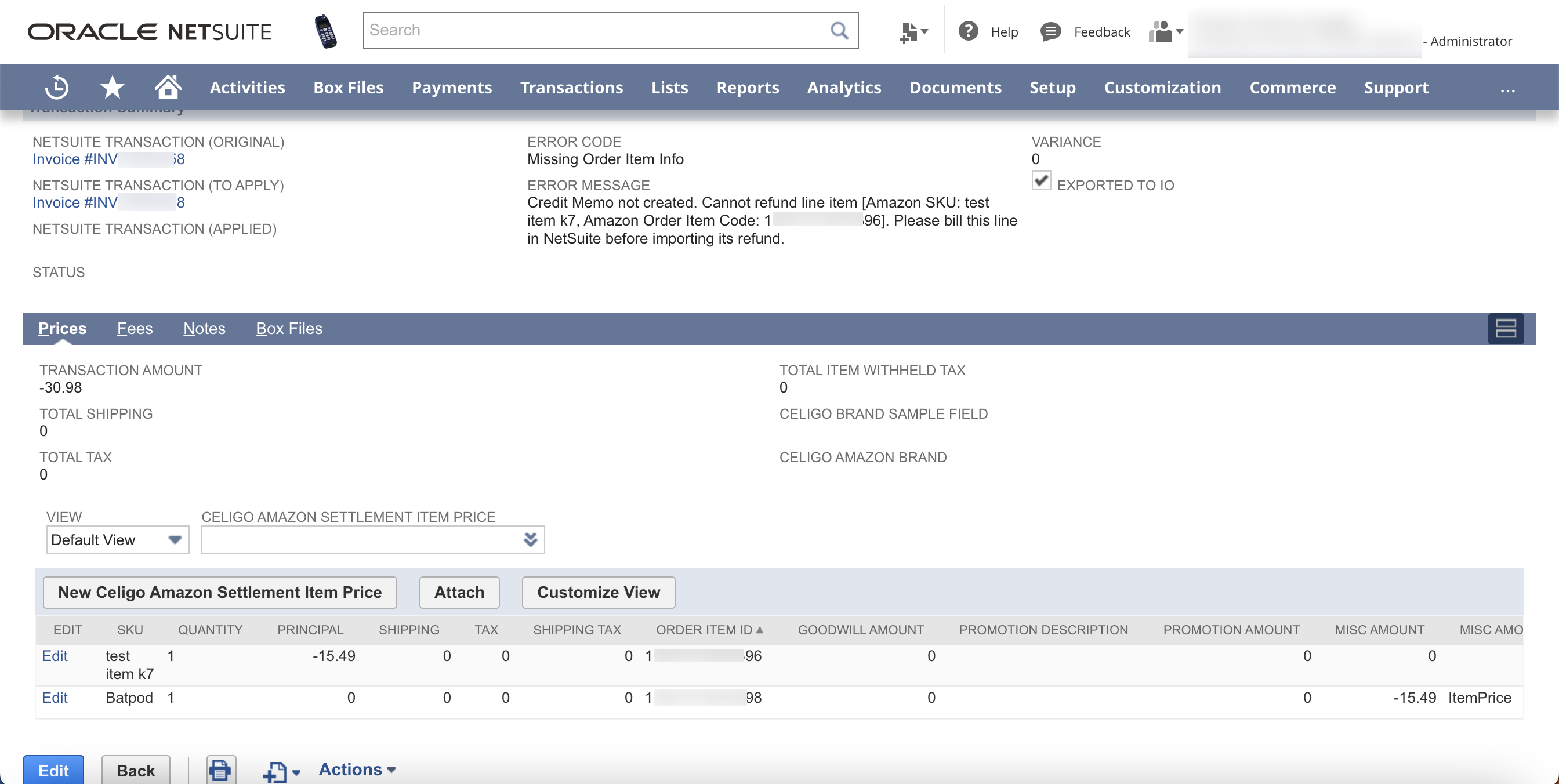Open Commerce menu

click(x=1292, y=88)
